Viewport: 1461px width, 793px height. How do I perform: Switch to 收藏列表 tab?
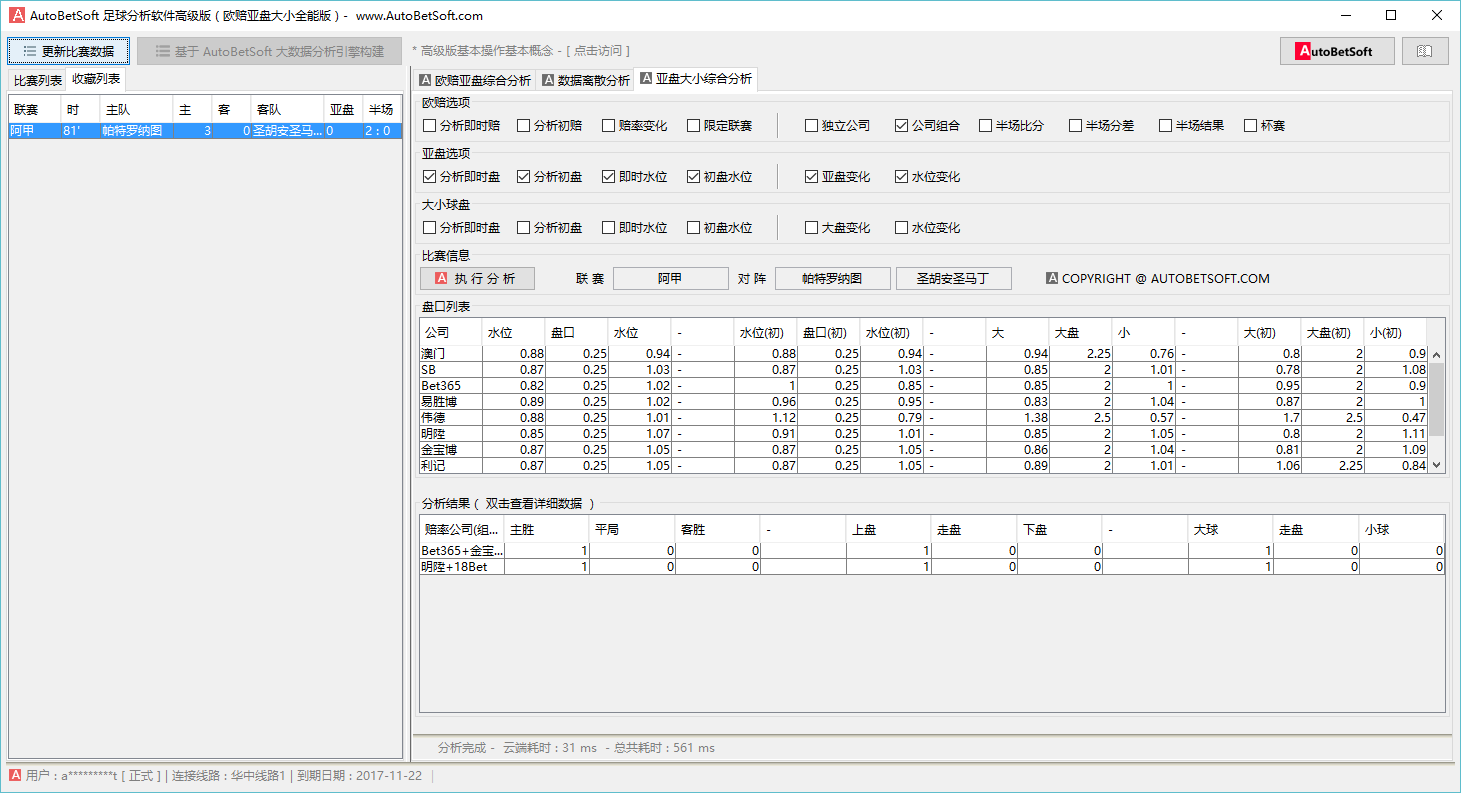[96, 79]
